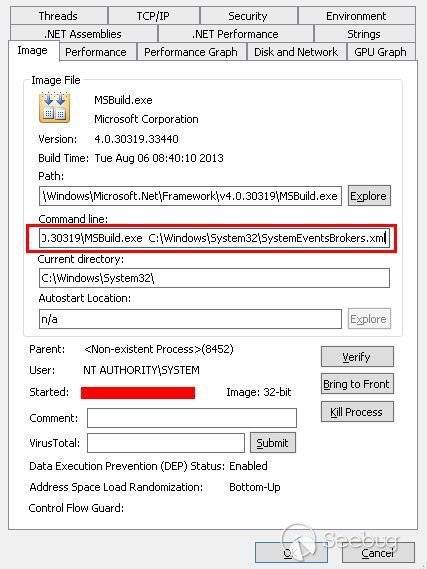This screenshot has height=569, width=427.
Task: Show the GPU Graph tab
Action: click(x=381, y=52)
